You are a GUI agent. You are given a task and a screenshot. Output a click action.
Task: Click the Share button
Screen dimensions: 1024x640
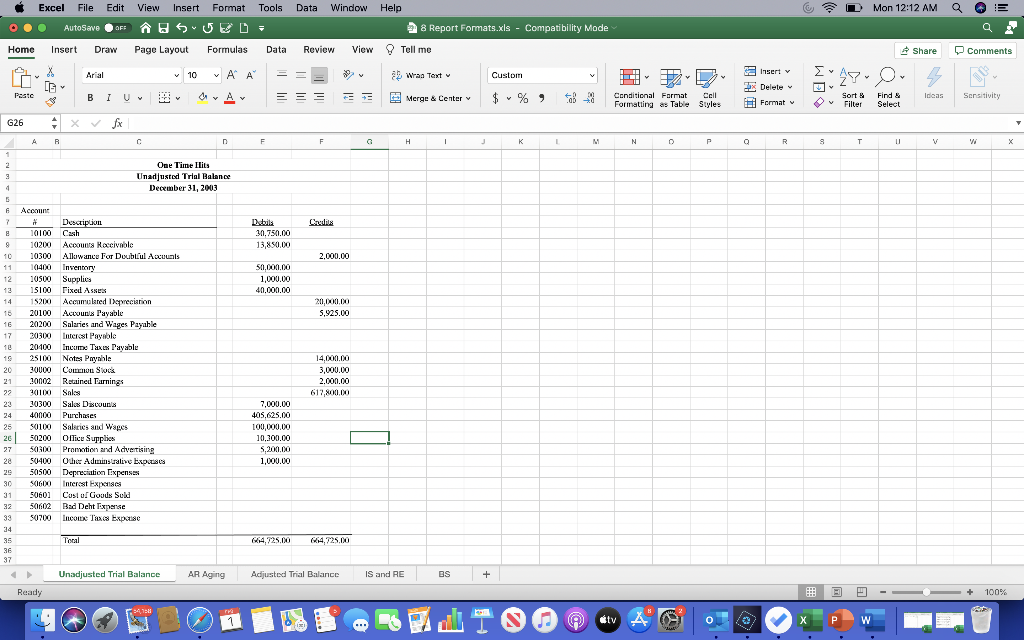click(918, 50)
